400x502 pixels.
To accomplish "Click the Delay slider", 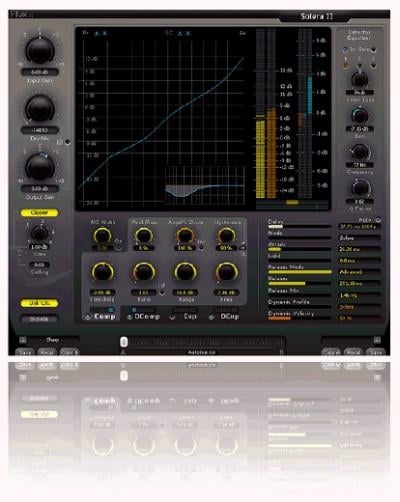I will (x=300, y=227).
